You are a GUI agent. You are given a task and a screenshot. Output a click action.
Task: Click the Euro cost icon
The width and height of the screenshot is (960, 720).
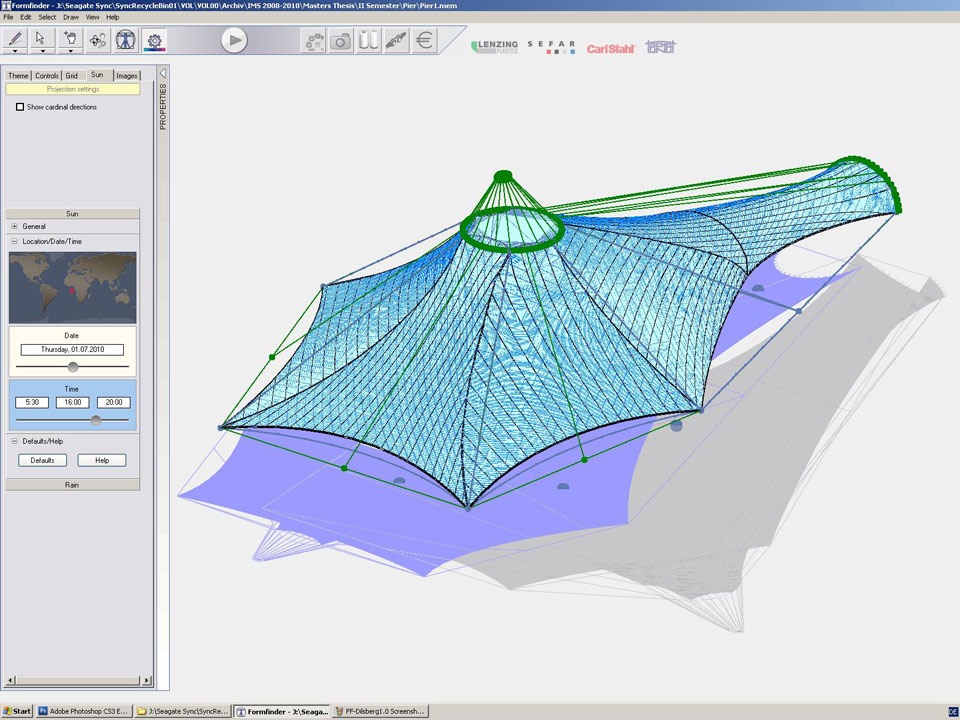(x=425, y=40)
